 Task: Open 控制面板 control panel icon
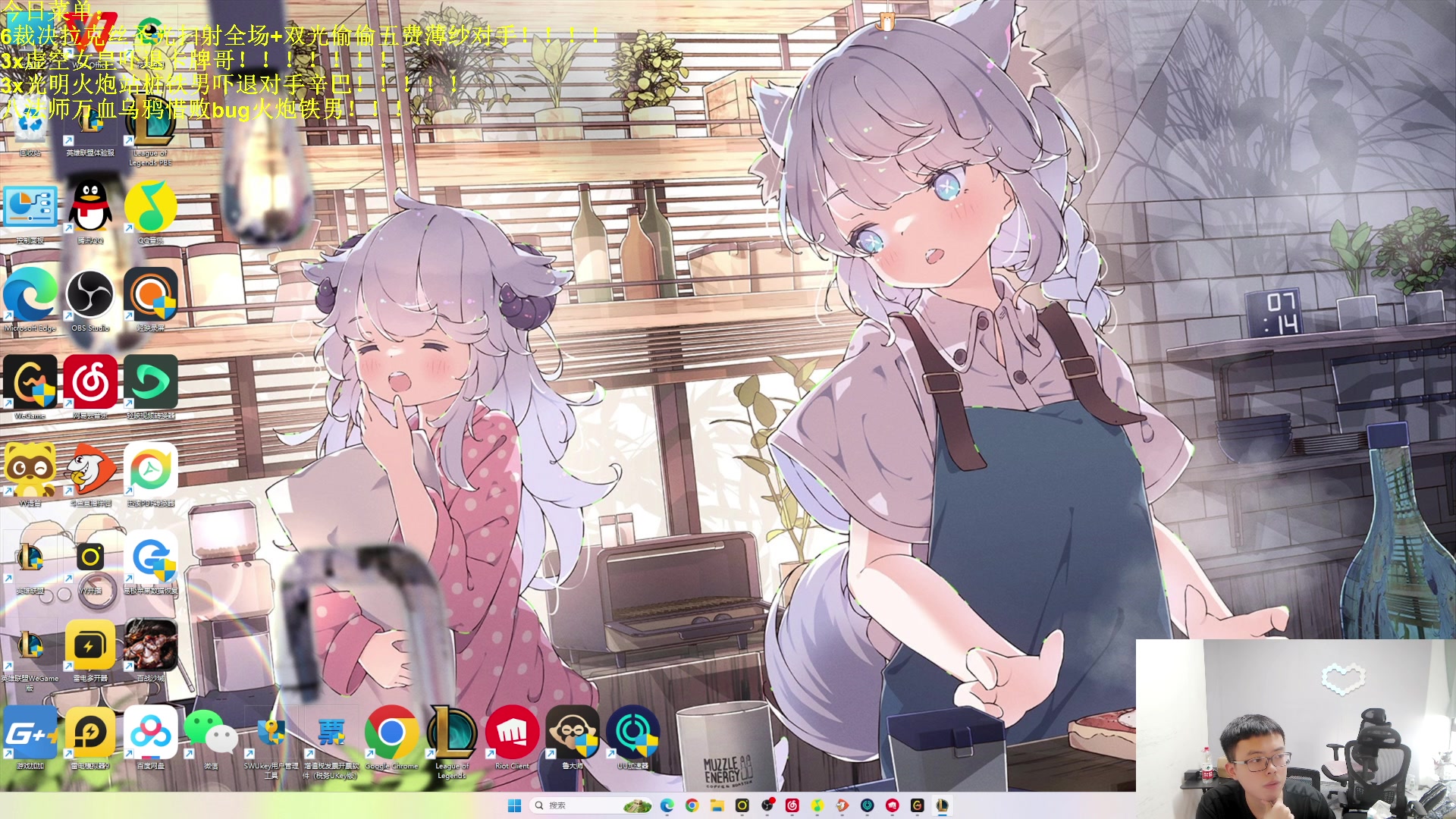tap(30, 212)
